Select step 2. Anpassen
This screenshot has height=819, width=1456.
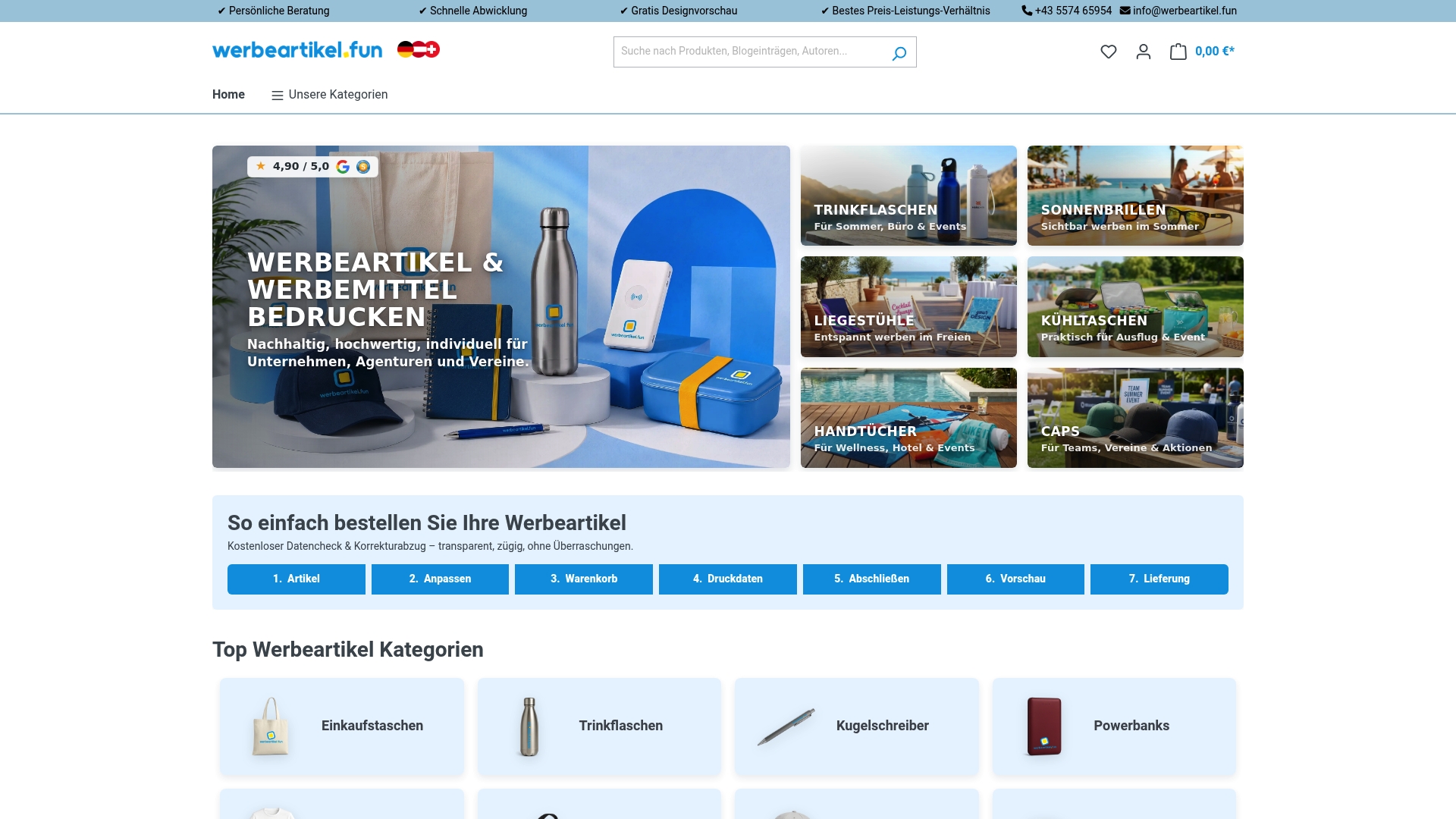(440, 579)
